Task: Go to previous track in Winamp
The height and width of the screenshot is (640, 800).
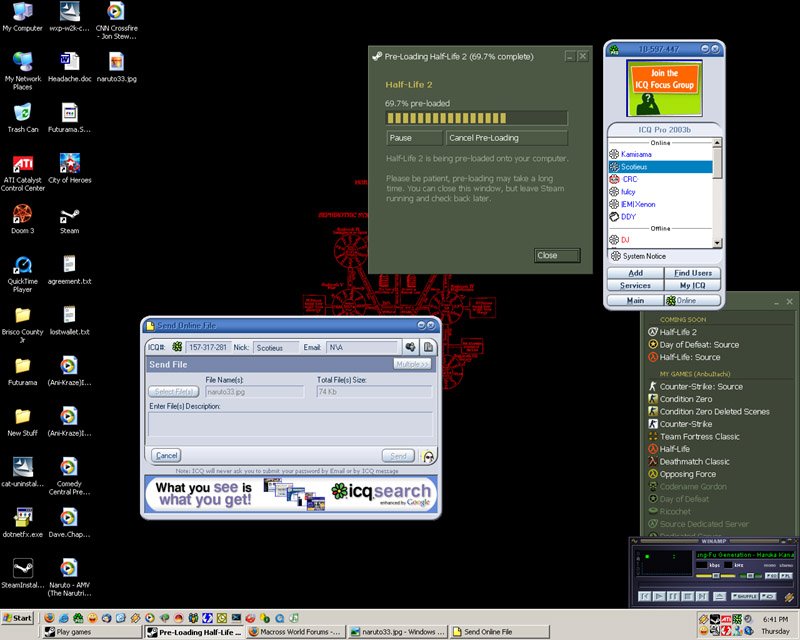Action: (645, 596)
